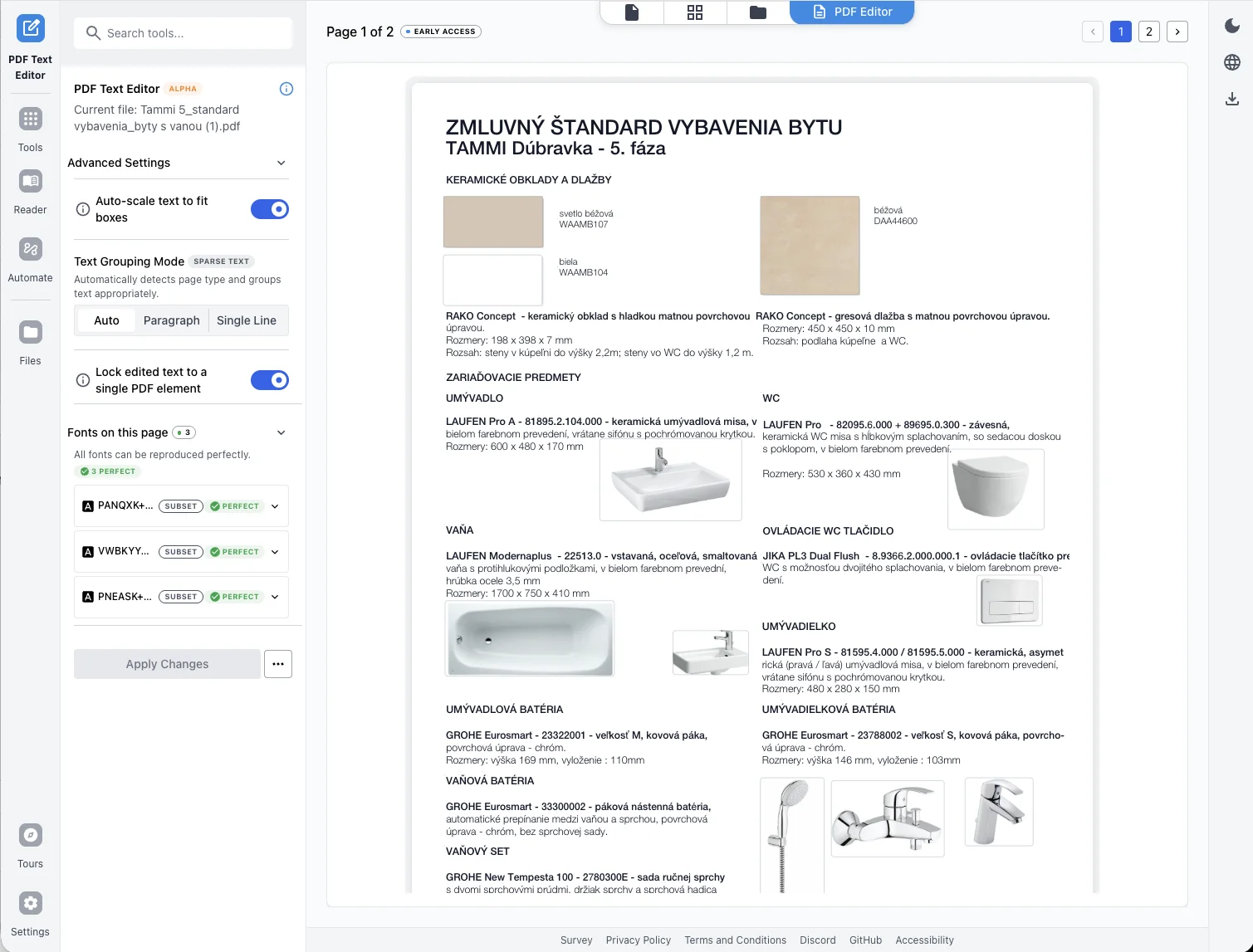Open the Survey footer link
This screenshot has width=1253, height=952.
[576, 940]
